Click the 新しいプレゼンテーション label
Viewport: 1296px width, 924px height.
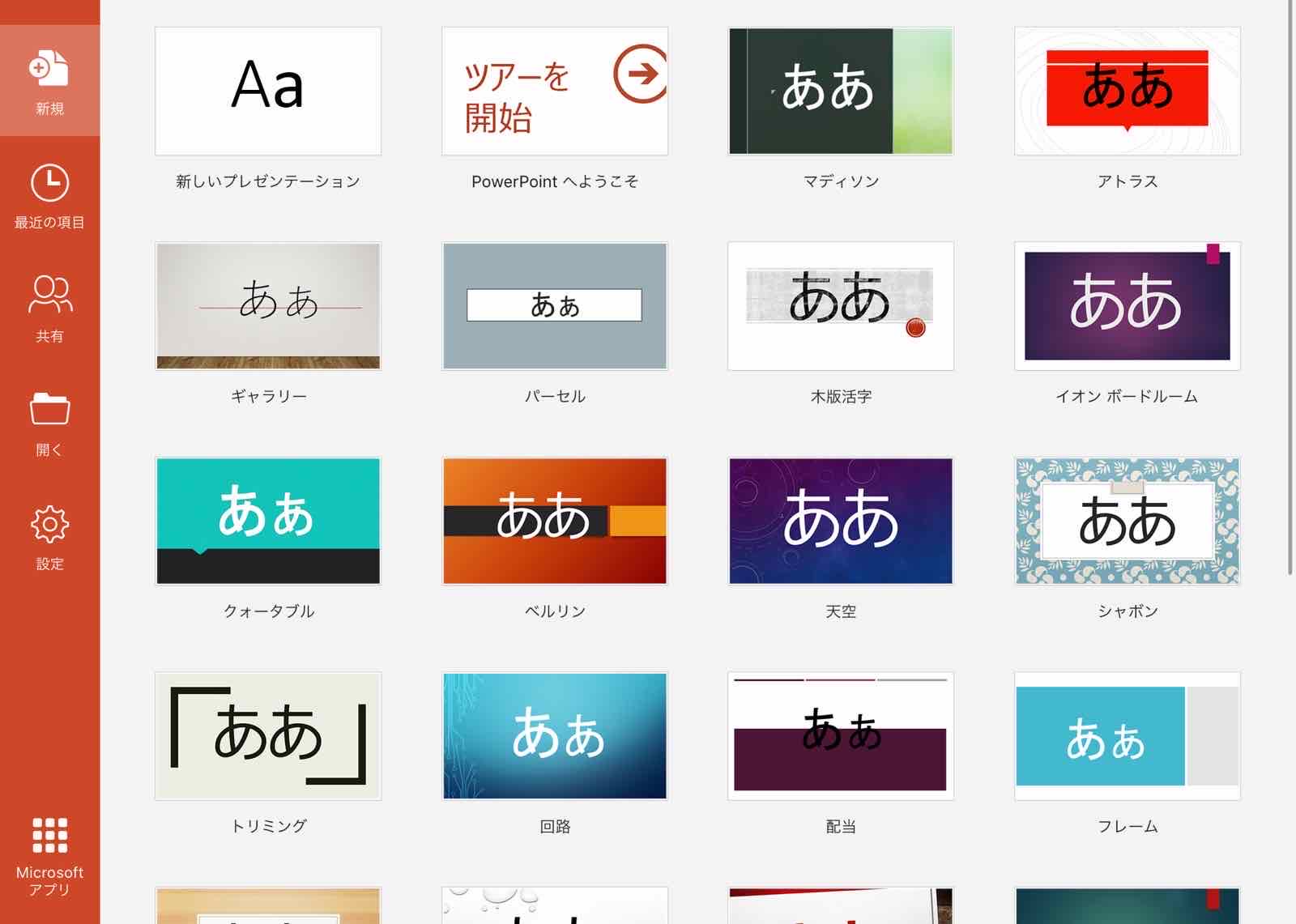pos(268,181)
